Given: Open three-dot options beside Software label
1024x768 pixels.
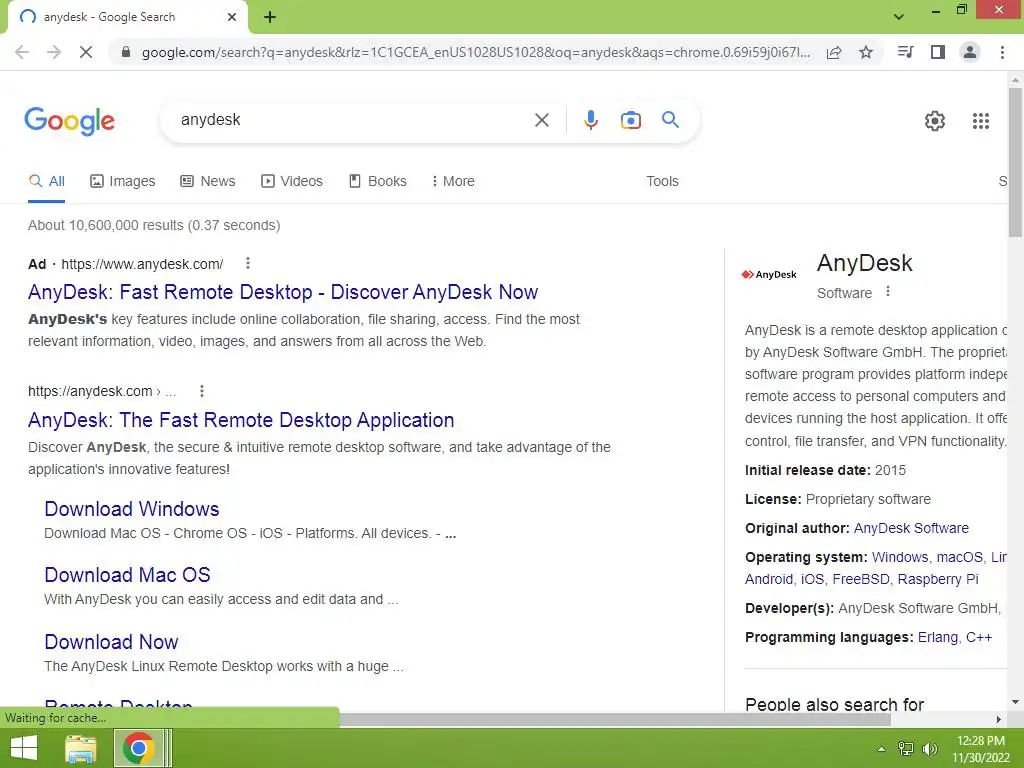Looking at the screenshot, I should point(888,292).
